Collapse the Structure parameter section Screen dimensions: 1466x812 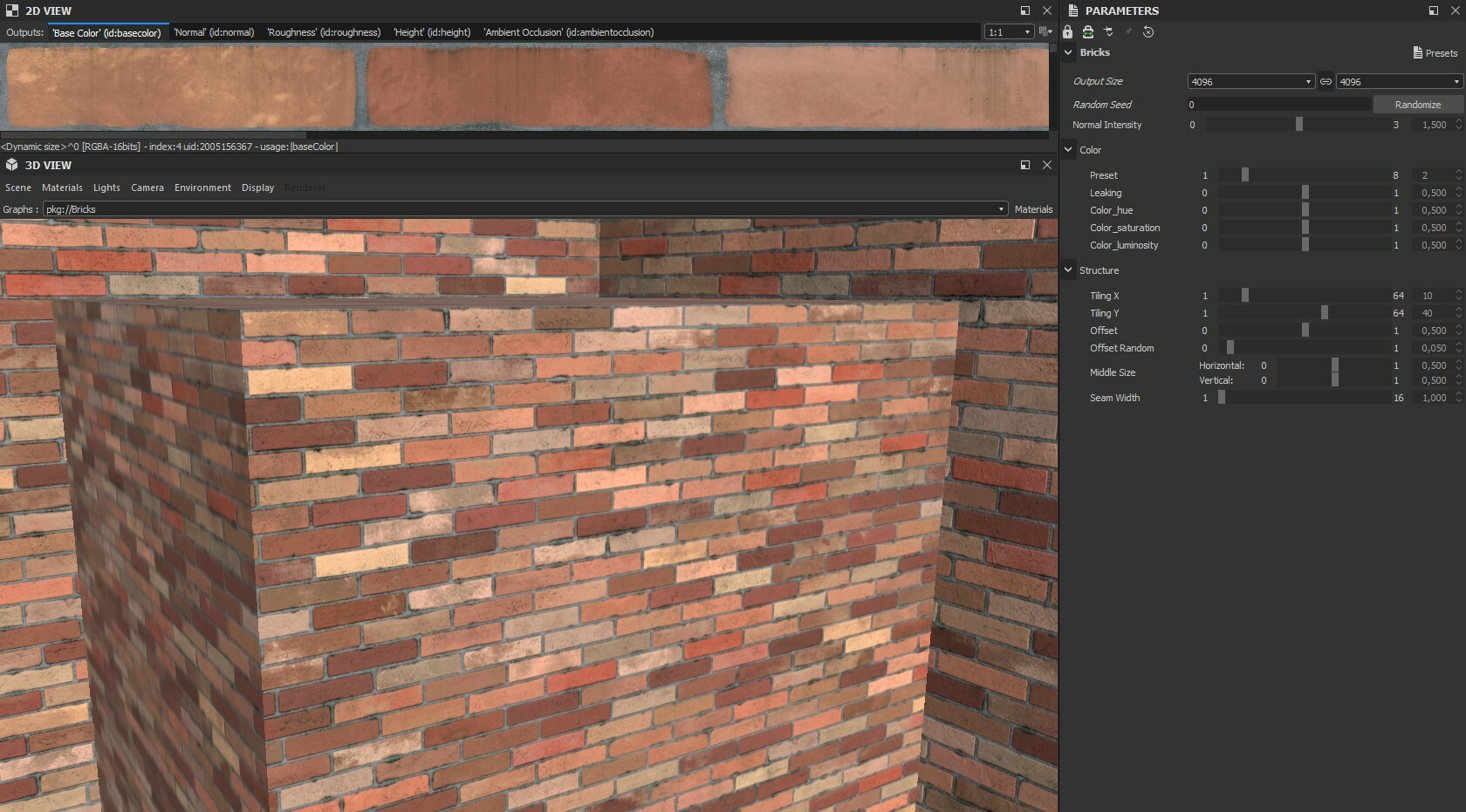1068,270
